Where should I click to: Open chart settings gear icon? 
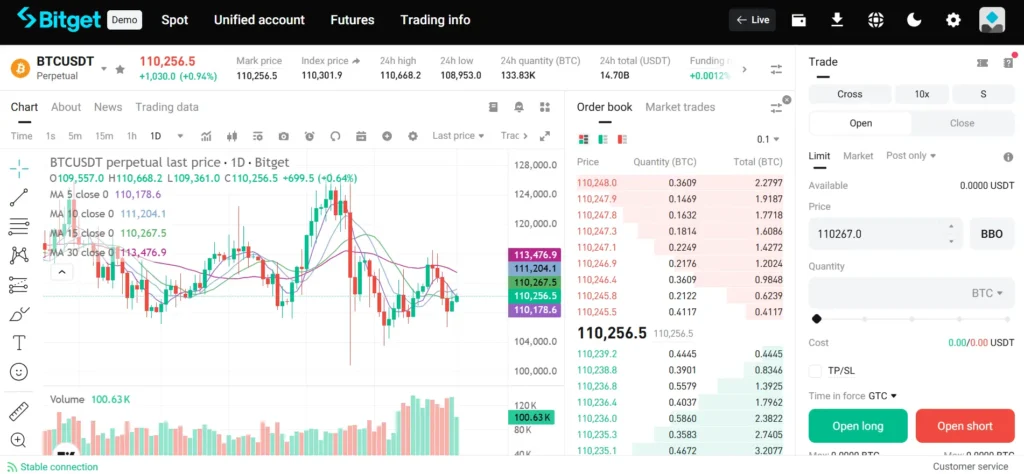pos(413,136)
